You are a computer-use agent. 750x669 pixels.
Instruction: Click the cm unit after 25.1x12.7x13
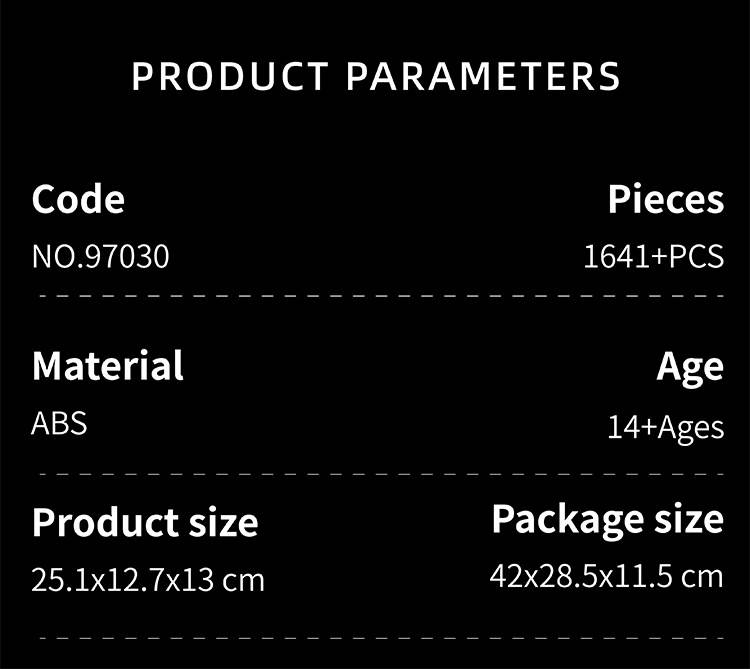(243, 579)
